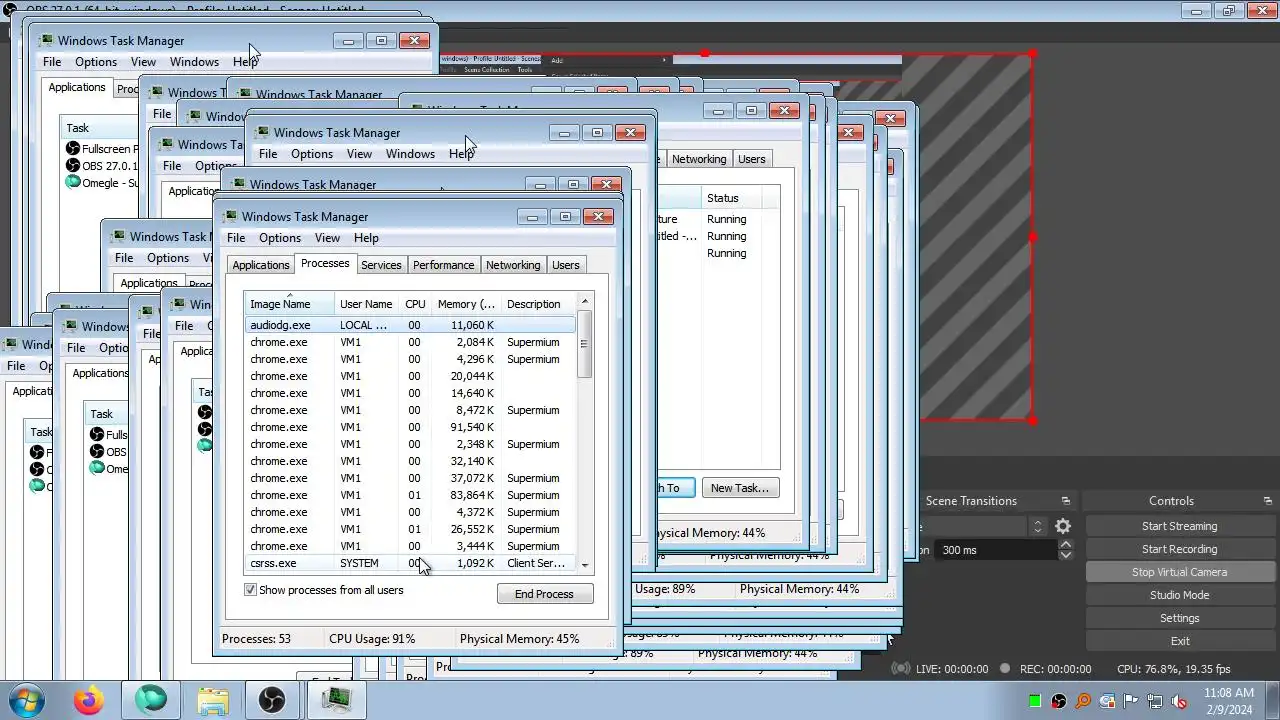Click process list scrollbar down arrow
Viewport: 1280px width, 720px height.
585,566
